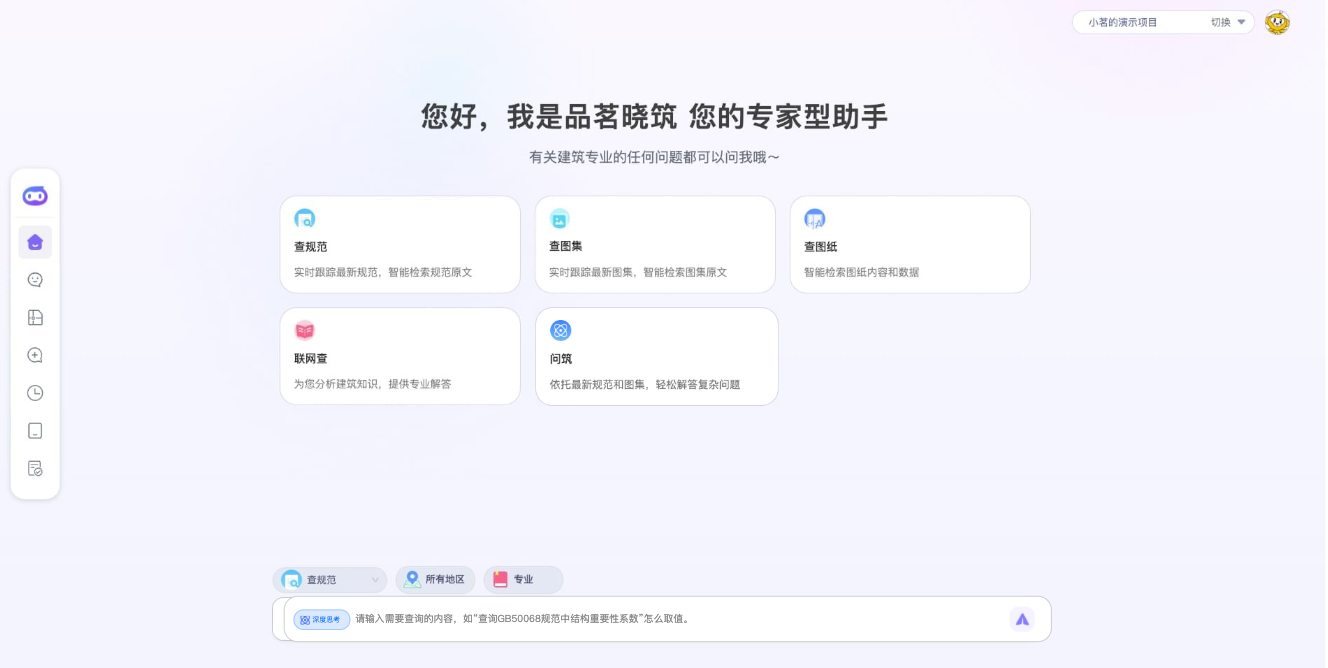This screenshot has height=668, width=1328.
Task: Open the 所有地区 region selector
Action: (435, 579)
